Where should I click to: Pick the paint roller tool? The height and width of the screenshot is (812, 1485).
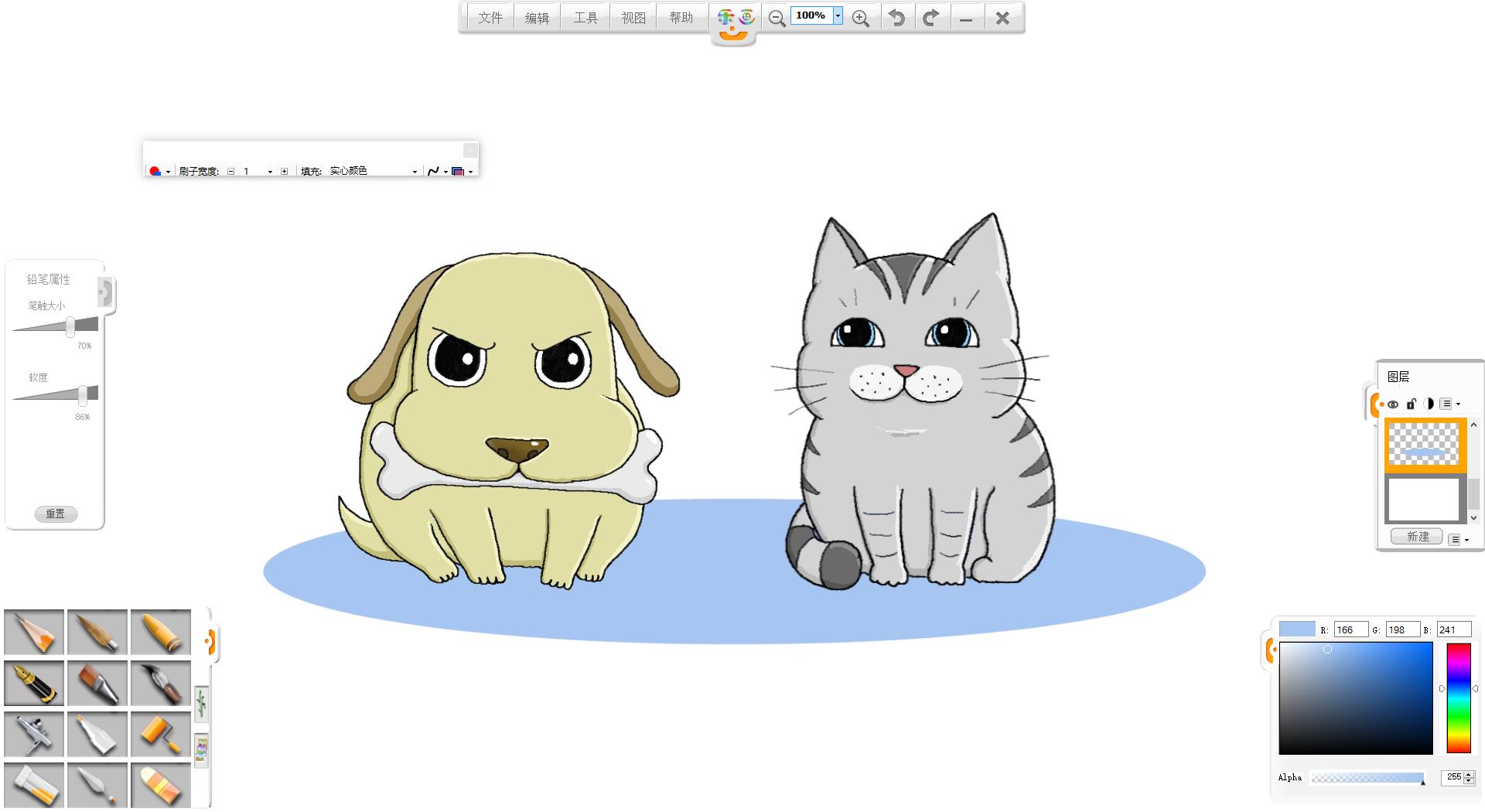(160, 733)
